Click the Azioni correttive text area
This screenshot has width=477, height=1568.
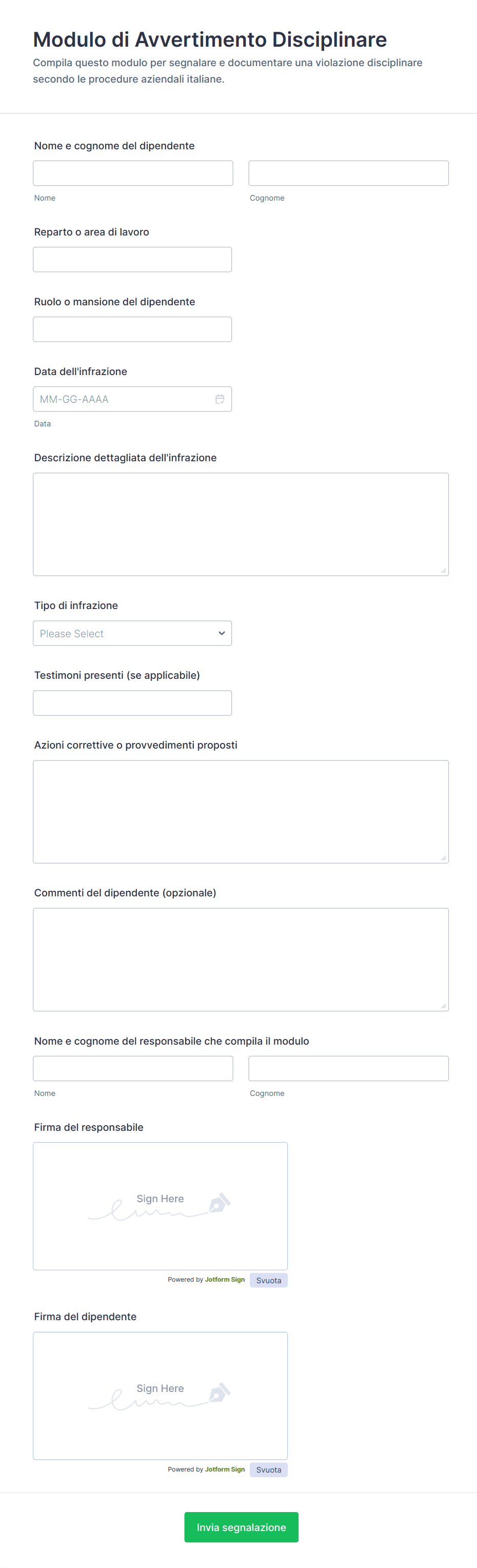coord(241,812)
